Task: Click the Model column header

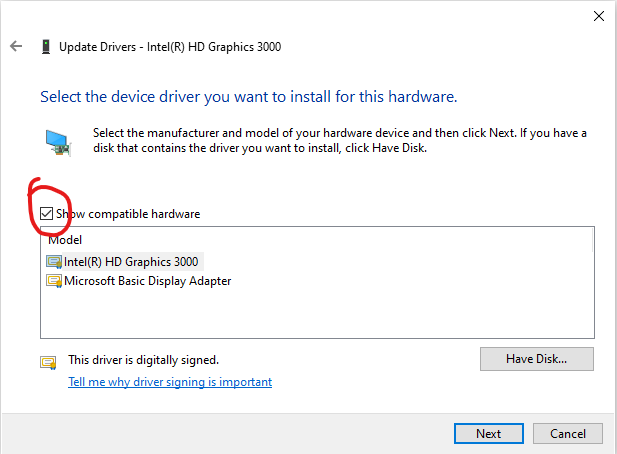Action: click(x=65, y=240)
